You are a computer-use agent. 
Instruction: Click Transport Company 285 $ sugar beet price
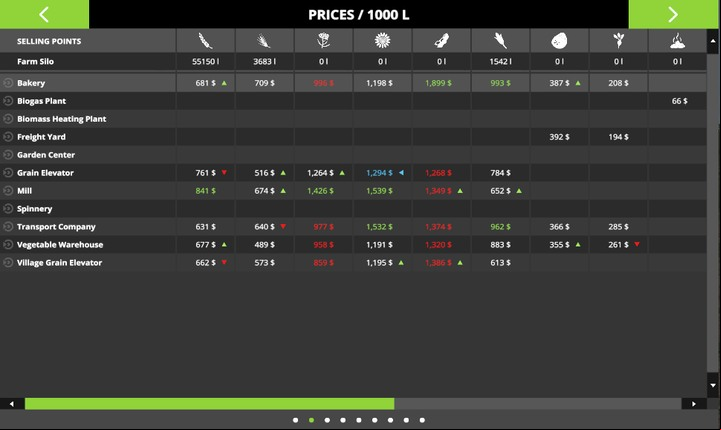[618, 226]
